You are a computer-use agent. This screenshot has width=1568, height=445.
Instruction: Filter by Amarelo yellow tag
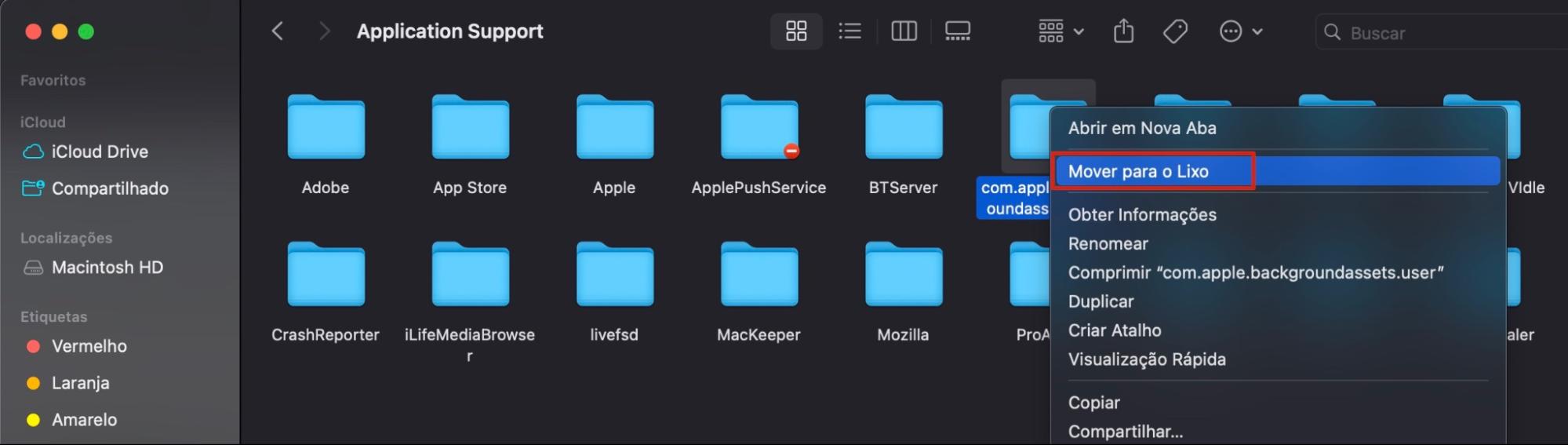click(84, 420)
